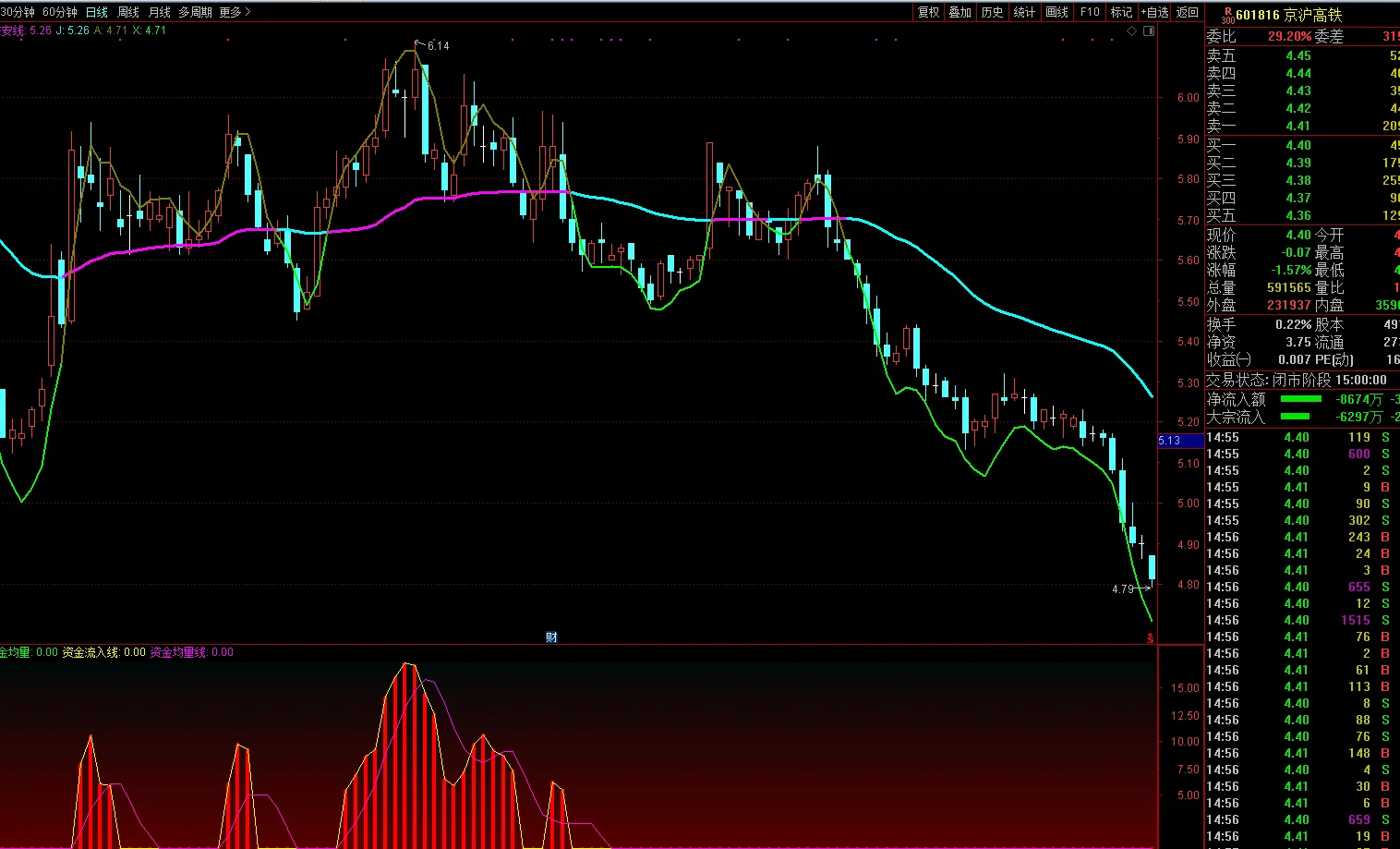Open the 复权 price adjustment option

coord(928,12)
